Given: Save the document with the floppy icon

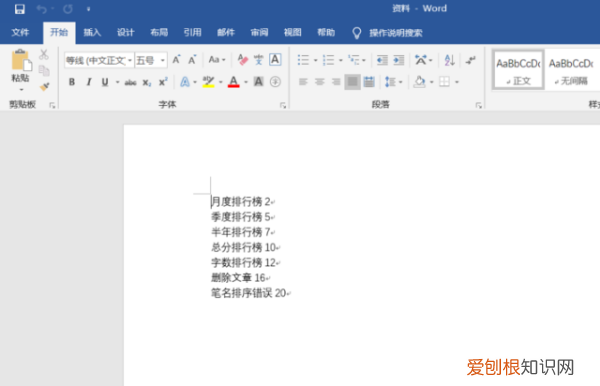Looking at the screenshot, I should [x=20, y=9].
